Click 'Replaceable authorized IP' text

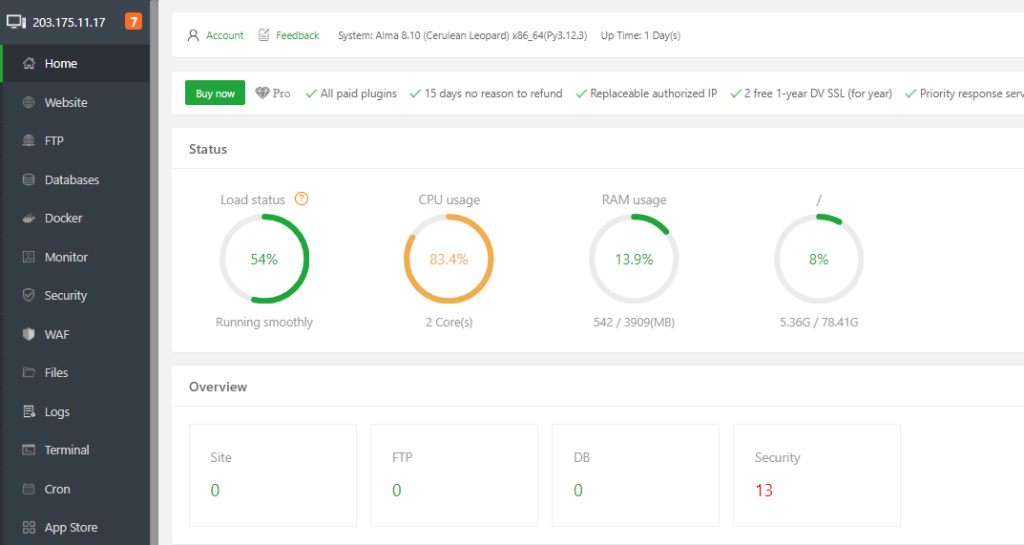[x=654, y=93]
